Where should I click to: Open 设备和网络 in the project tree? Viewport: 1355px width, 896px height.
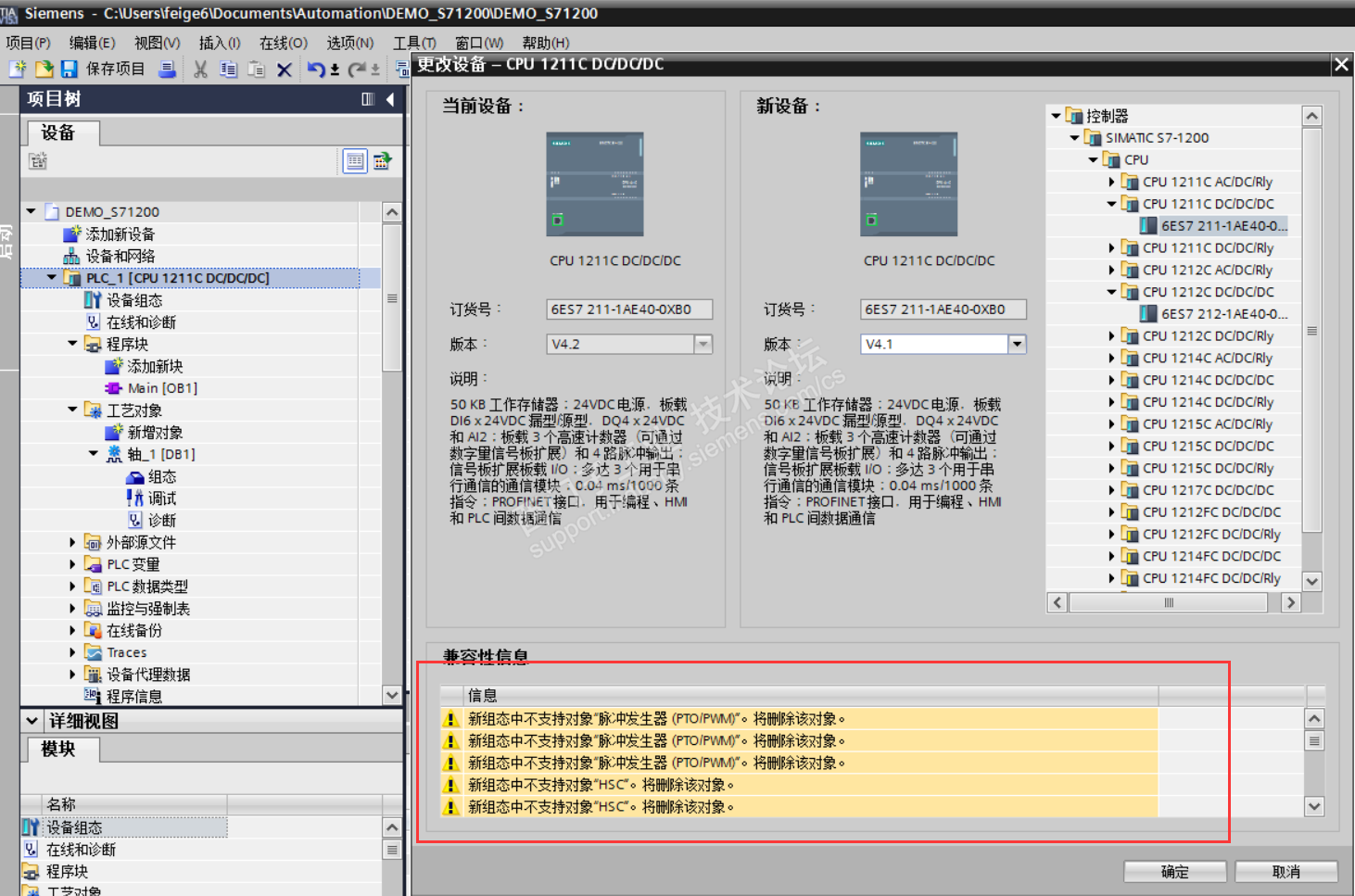click(120, 257)
